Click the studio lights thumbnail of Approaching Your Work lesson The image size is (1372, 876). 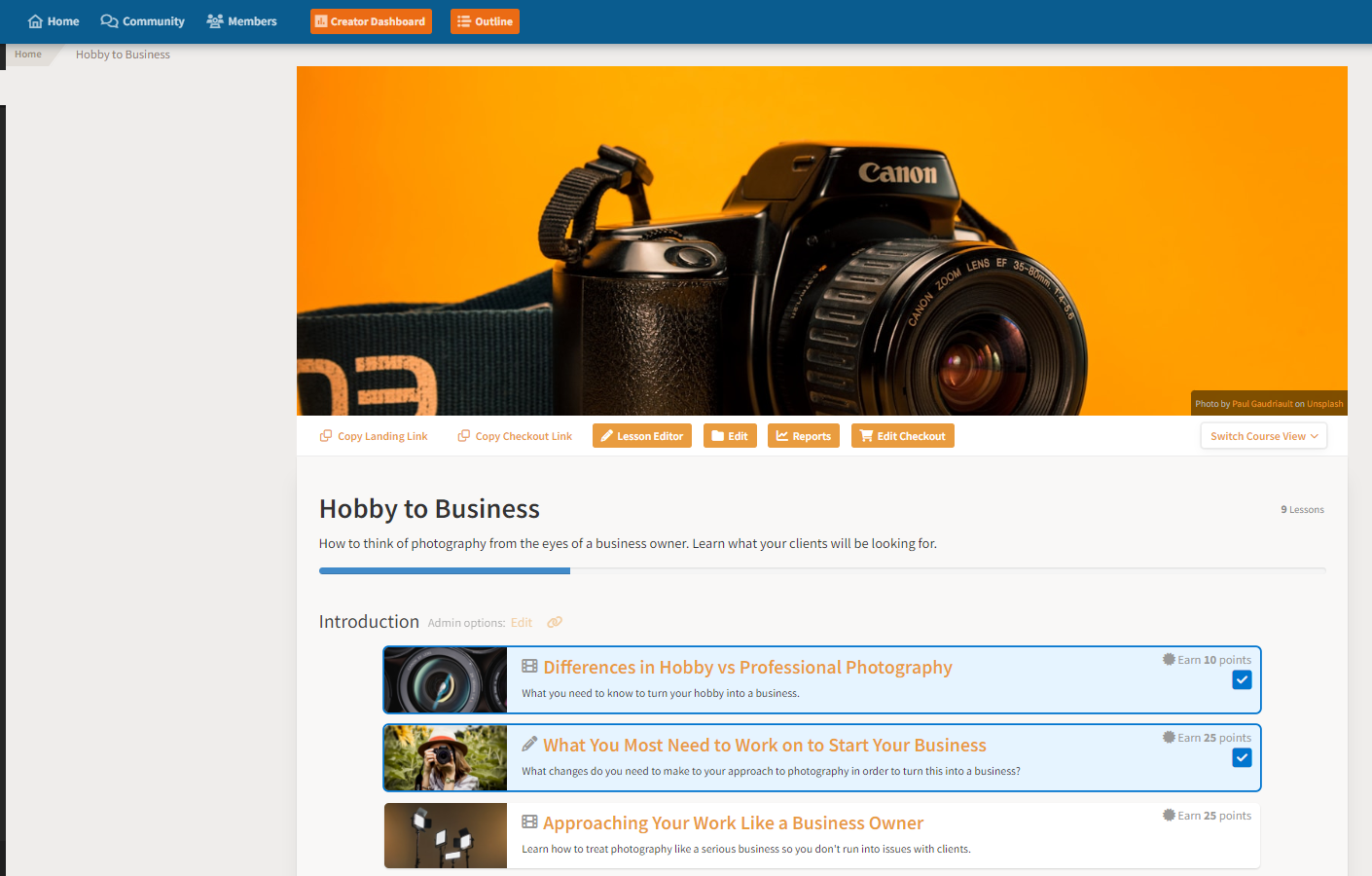coord(446,835)
